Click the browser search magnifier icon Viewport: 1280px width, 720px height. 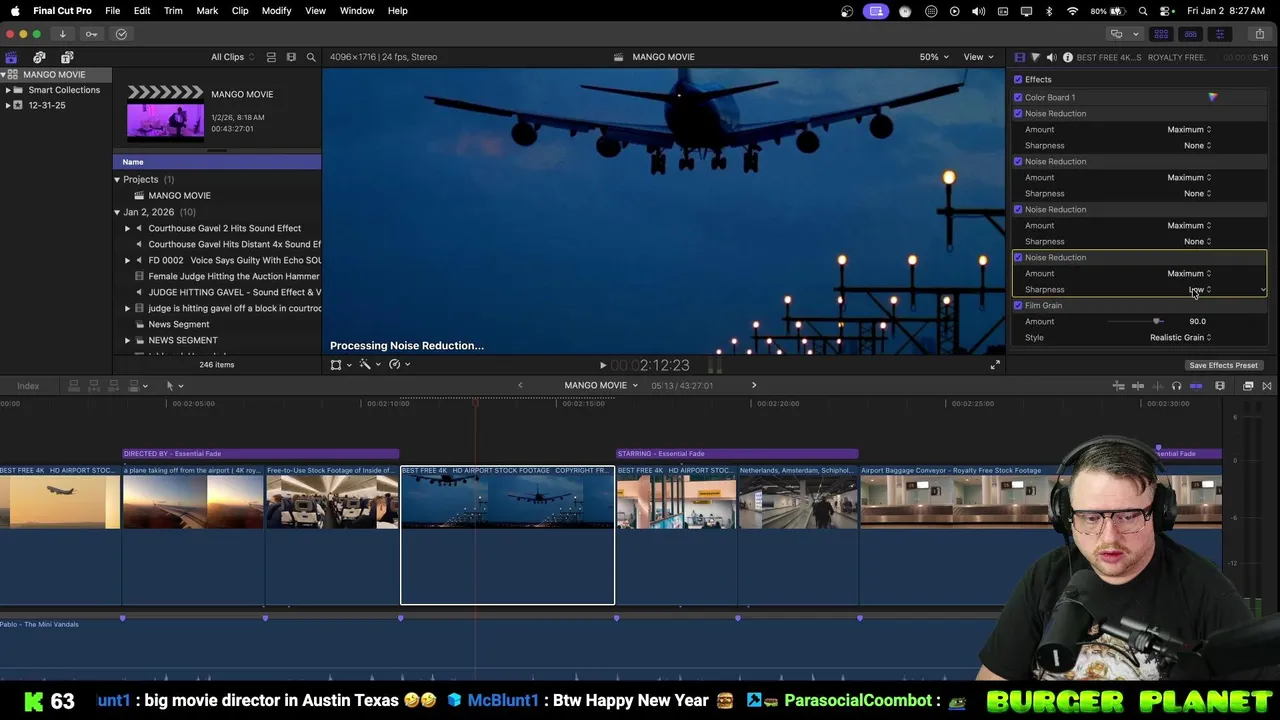pyautogui.click(x=311, y=57)
